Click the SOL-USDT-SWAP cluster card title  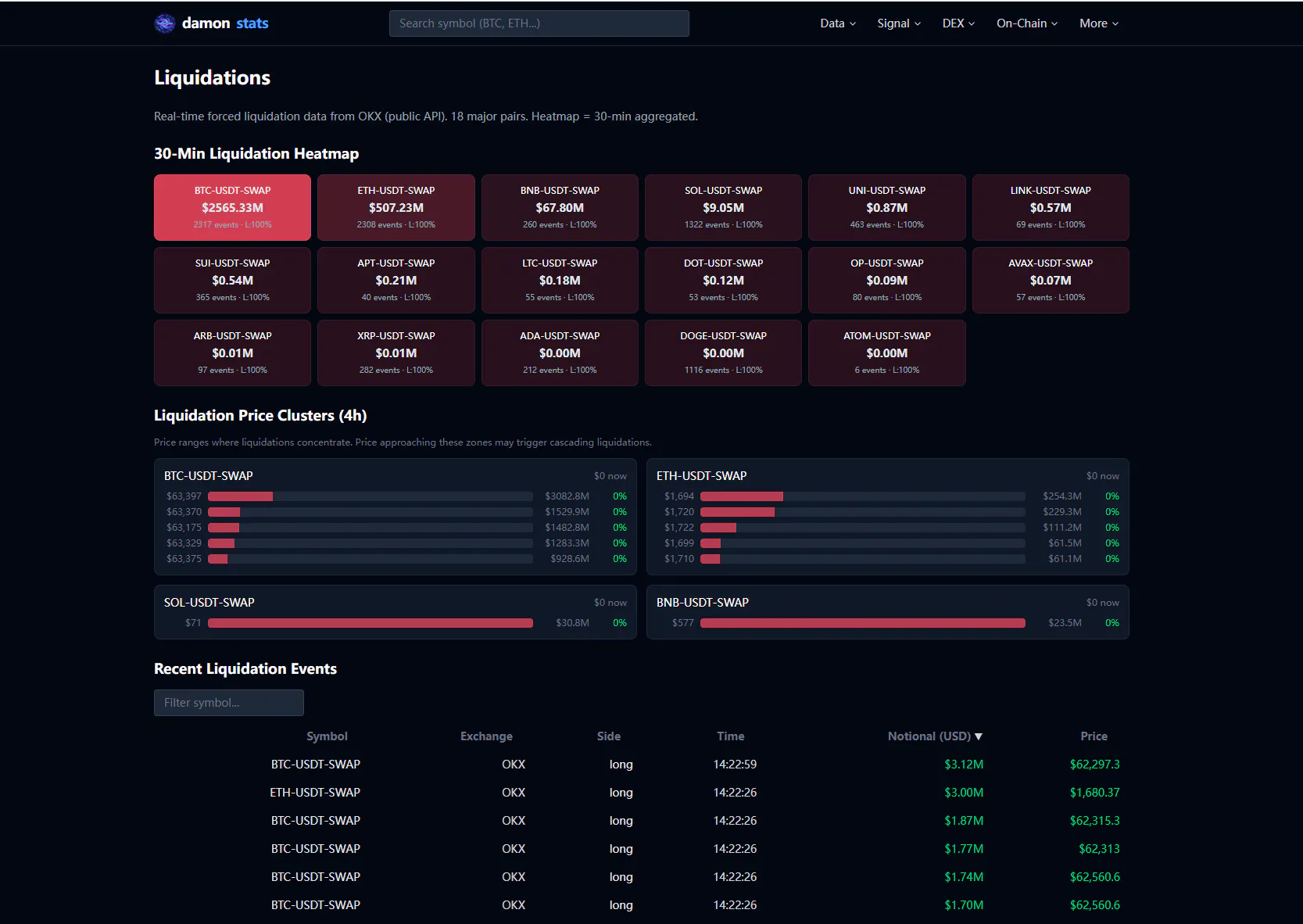[x=209, y=602]
